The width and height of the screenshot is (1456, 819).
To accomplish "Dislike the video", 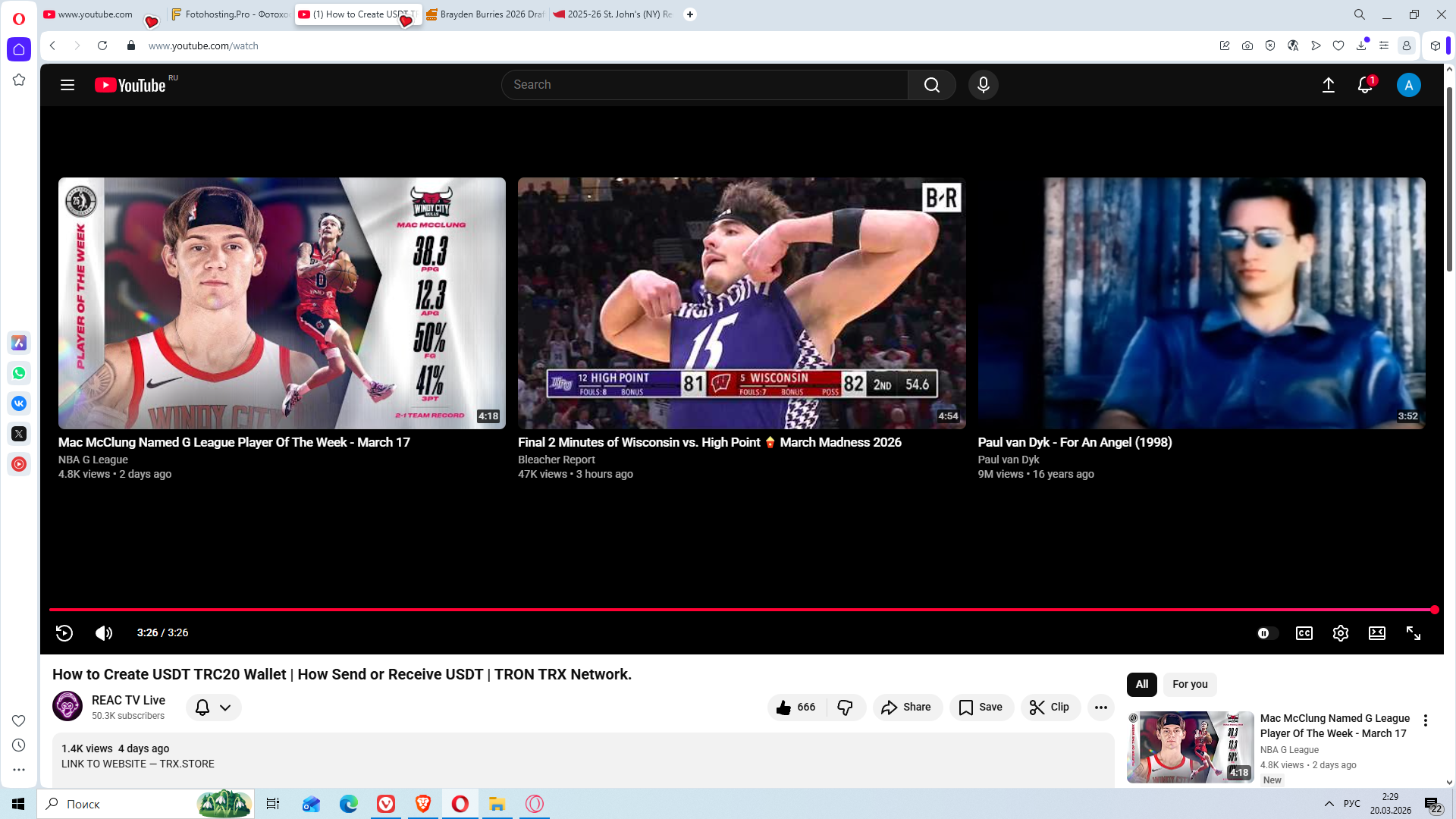I will point(845,707).
